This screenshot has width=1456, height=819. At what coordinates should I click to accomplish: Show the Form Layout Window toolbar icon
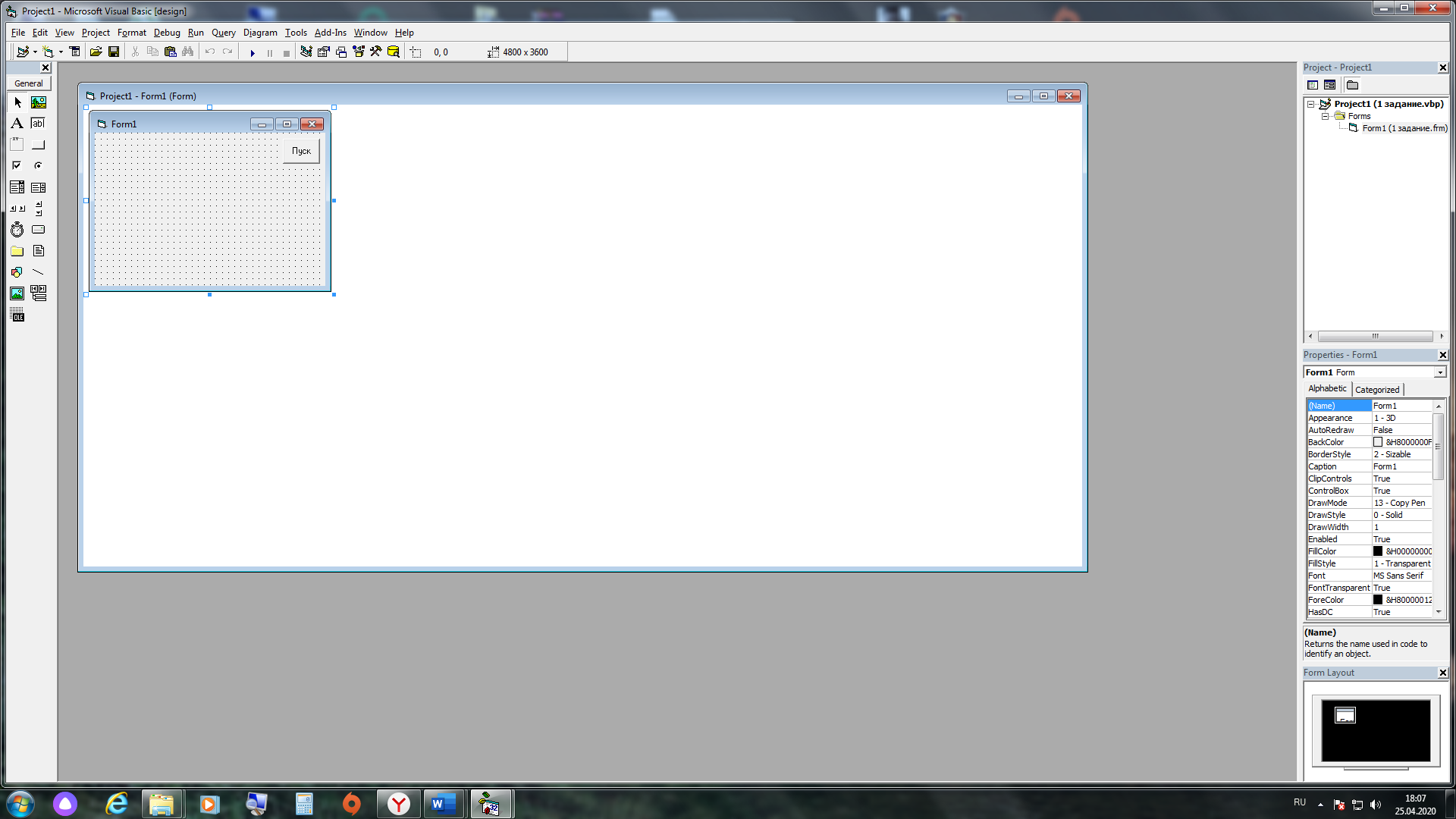pos(341,52)
